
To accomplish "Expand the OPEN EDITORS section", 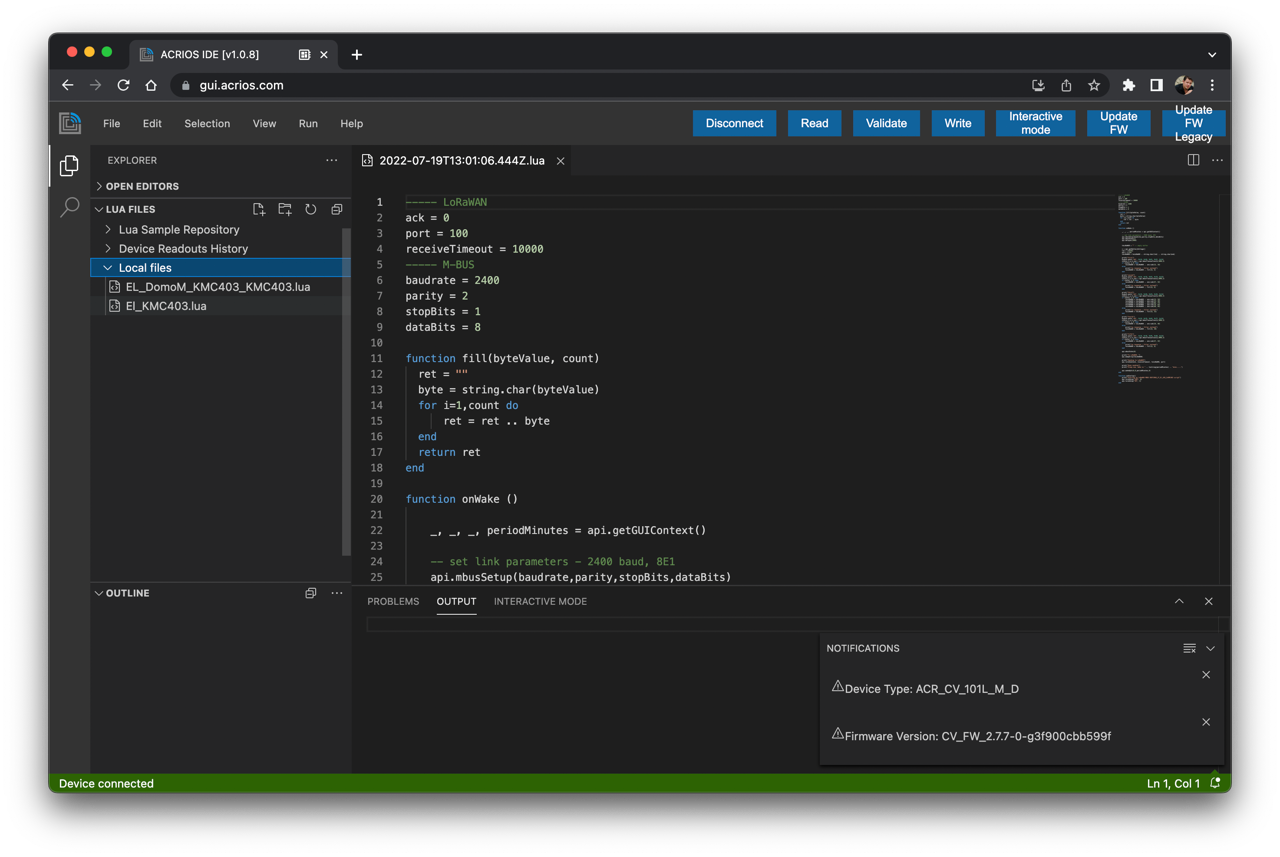I will tap(220, 186).
